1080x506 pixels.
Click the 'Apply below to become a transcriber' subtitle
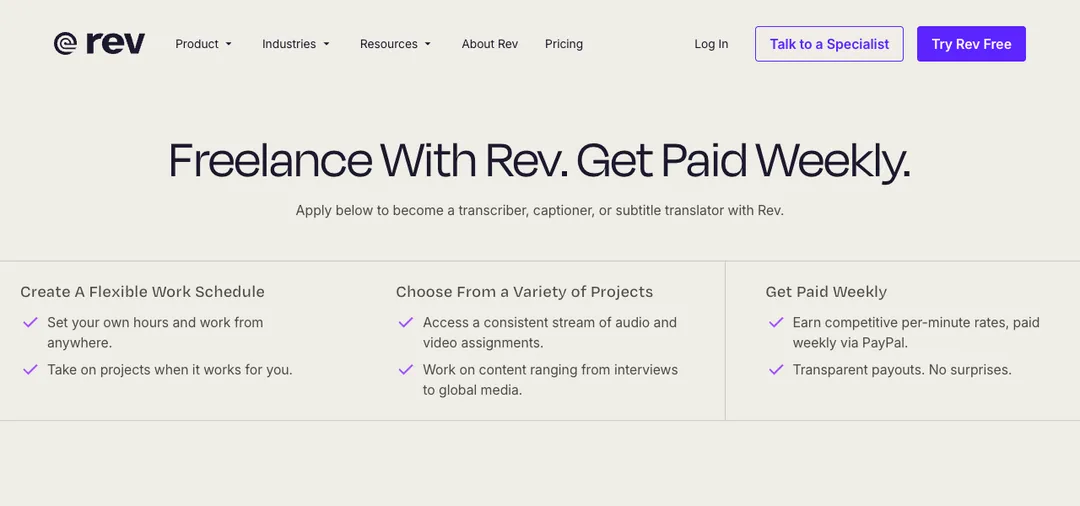(x=540, y=211)
